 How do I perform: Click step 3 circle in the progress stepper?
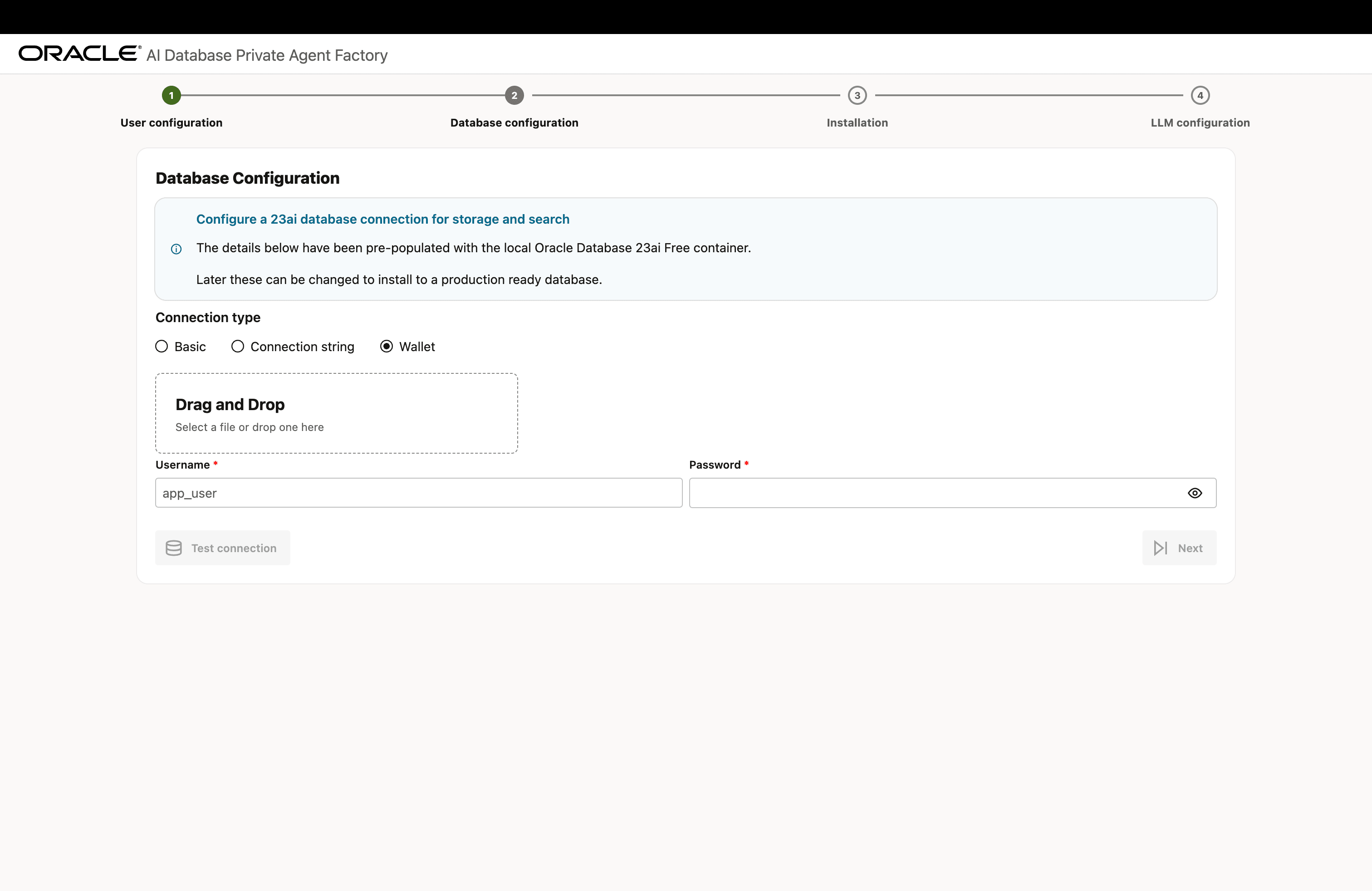[857, 96]
